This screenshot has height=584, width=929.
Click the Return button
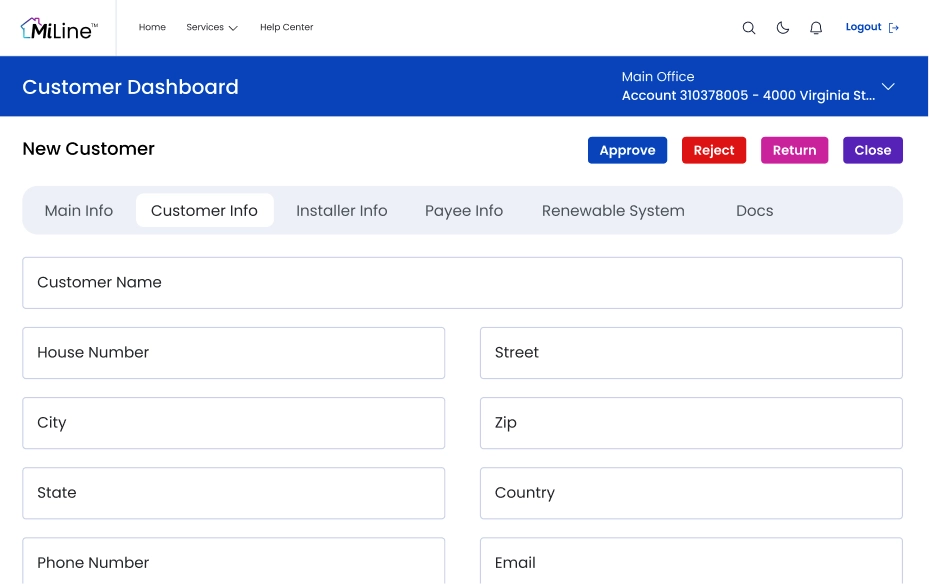795,150
